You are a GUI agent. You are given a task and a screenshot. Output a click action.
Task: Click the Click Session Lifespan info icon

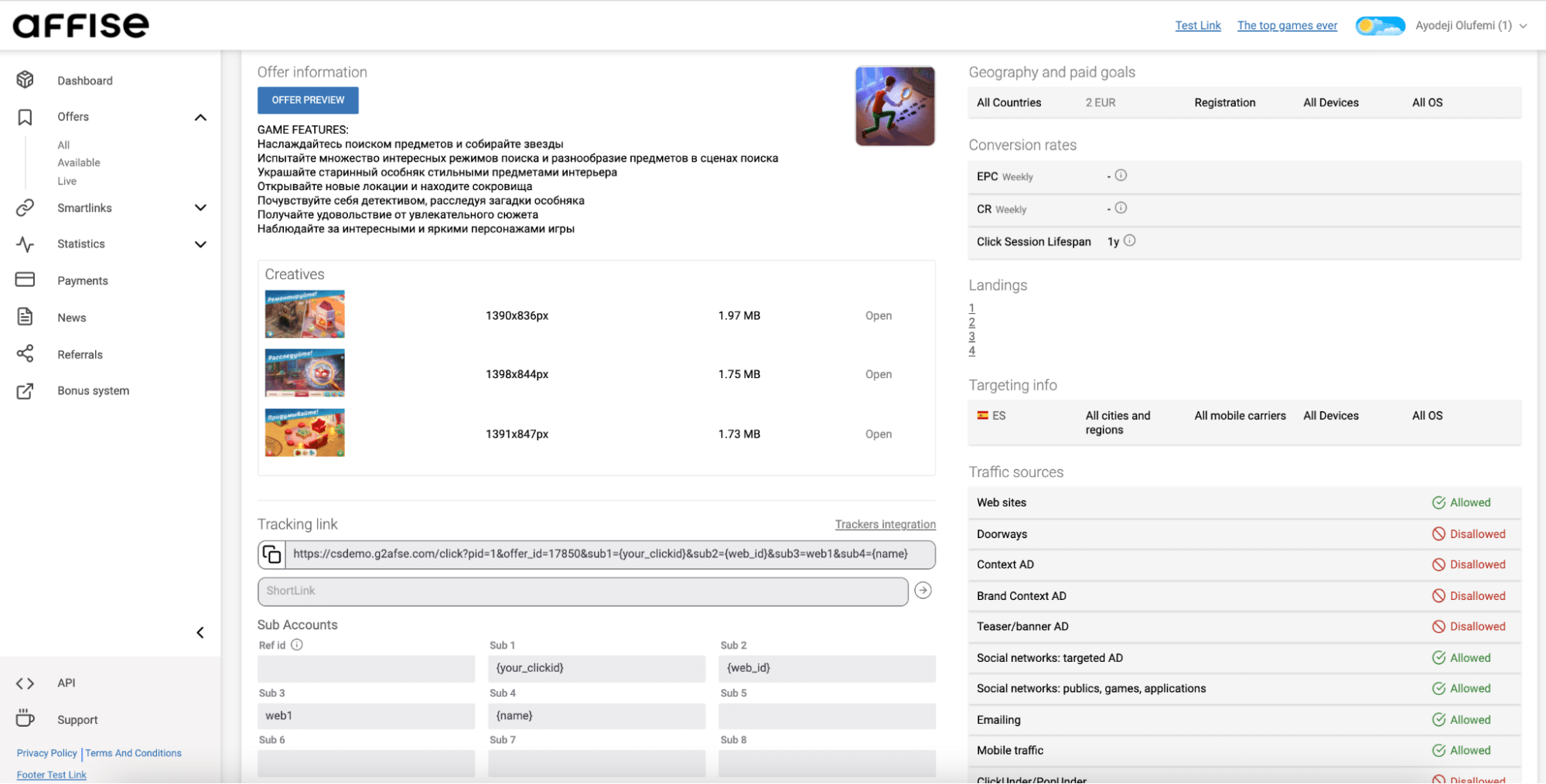click(1130, 240)
